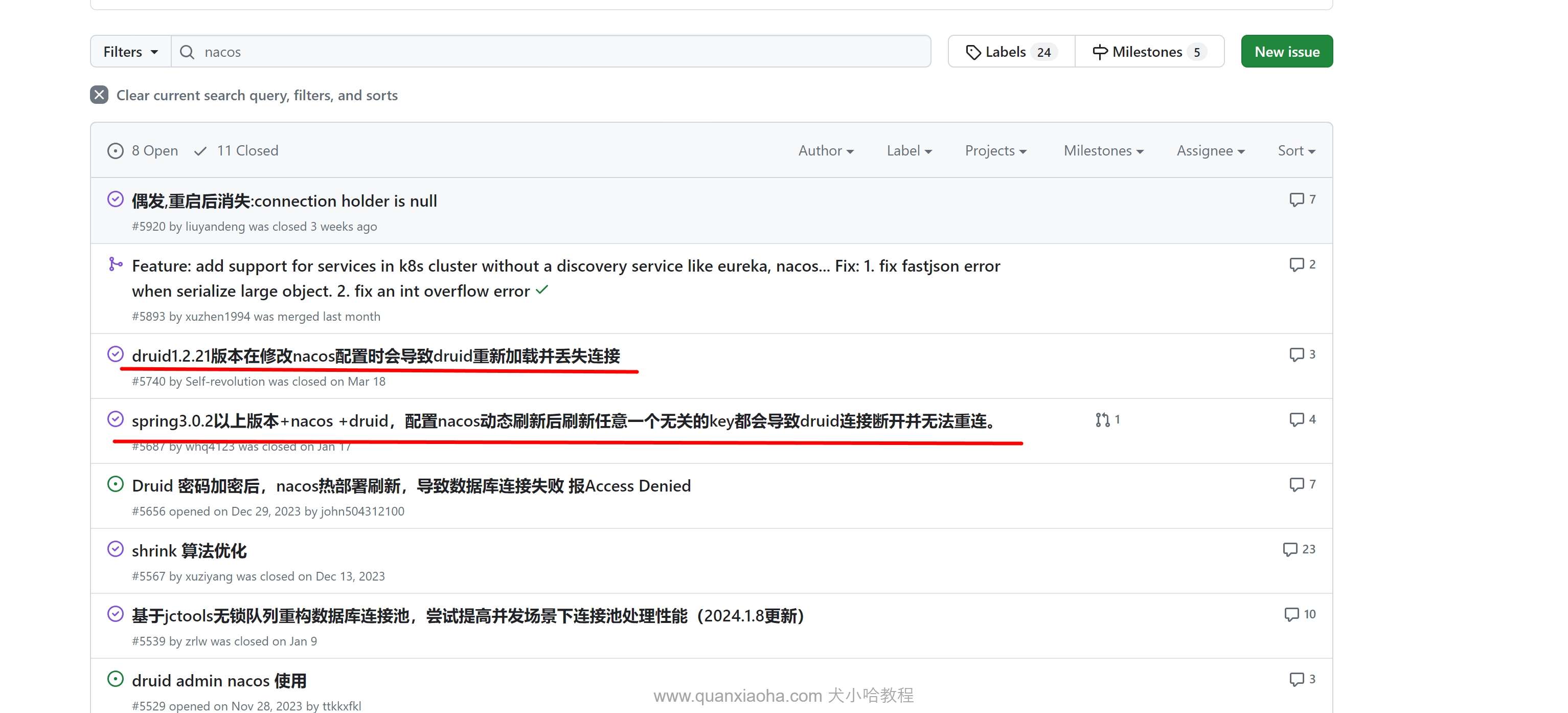
Task: Click comment count icon on shrink issue
Action: 1289,549
